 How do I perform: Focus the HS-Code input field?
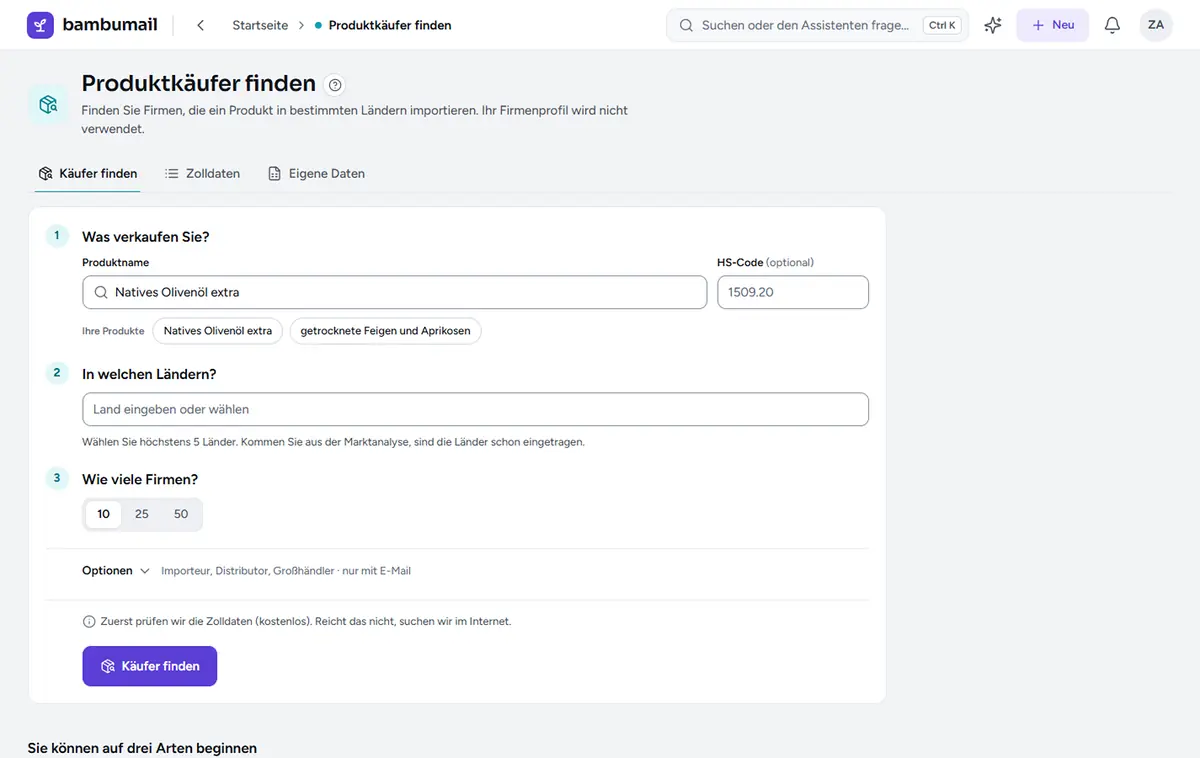point(793,292)
